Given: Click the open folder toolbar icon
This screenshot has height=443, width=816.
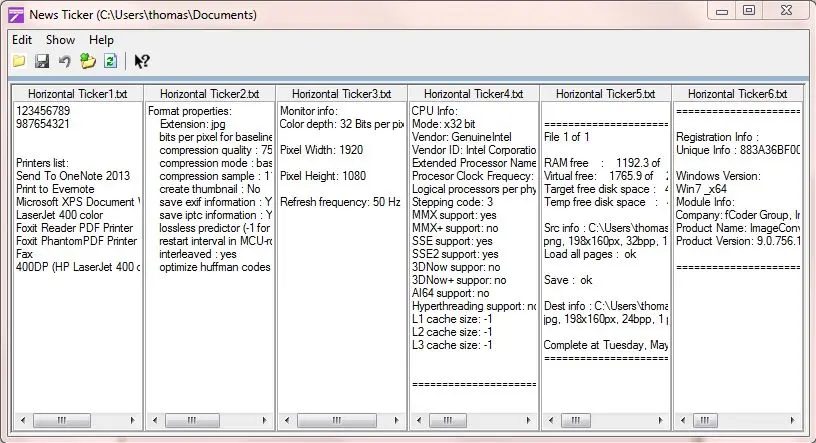Looking at the screenshot, I should point(19,62).
